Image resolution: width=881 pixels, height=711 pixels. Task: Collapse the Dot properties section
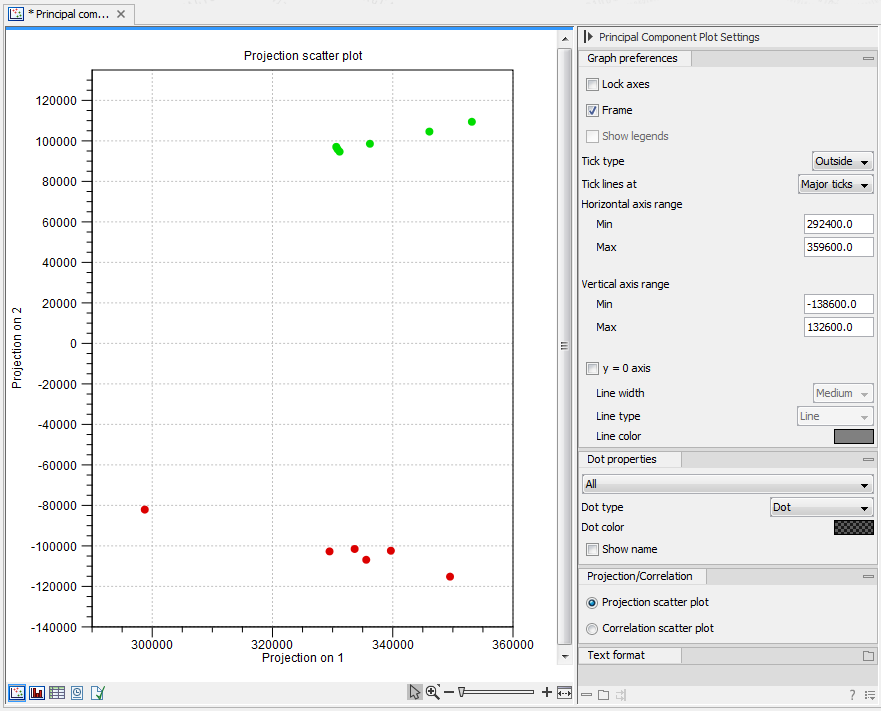click(x=868, y=459)
